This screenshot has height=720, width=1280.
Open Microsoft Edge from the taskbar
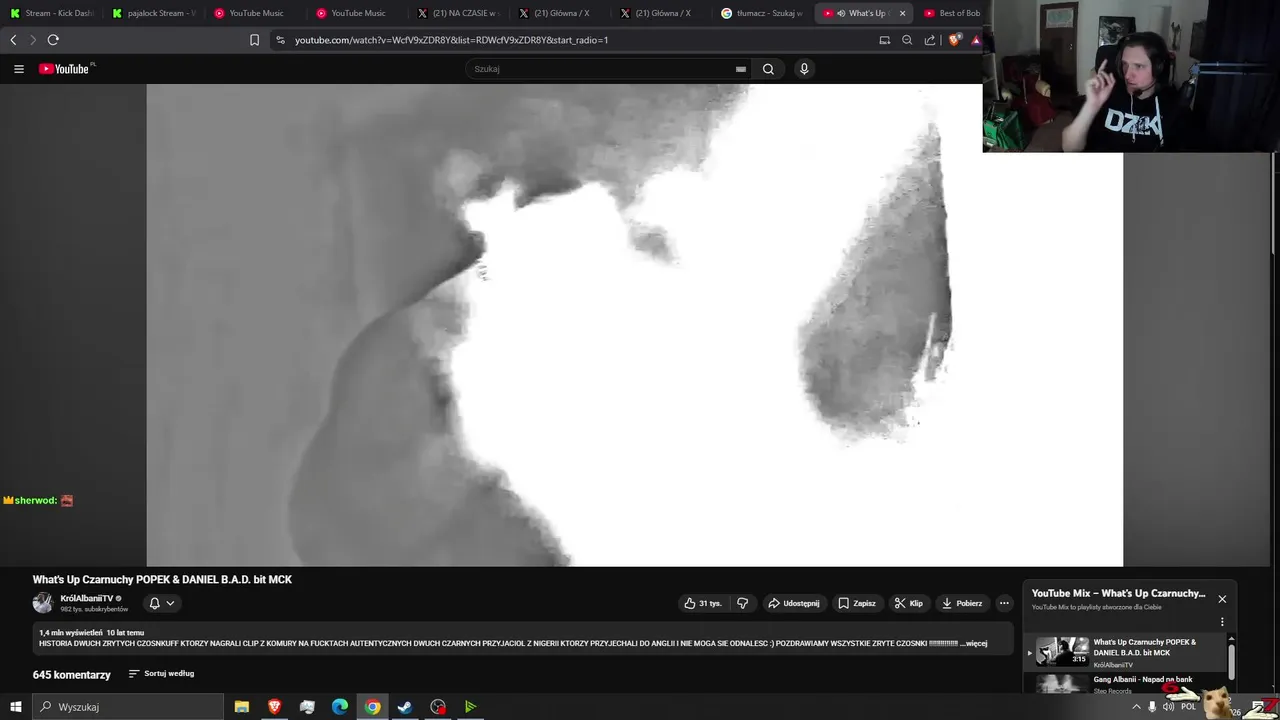(x=340, y=707)
